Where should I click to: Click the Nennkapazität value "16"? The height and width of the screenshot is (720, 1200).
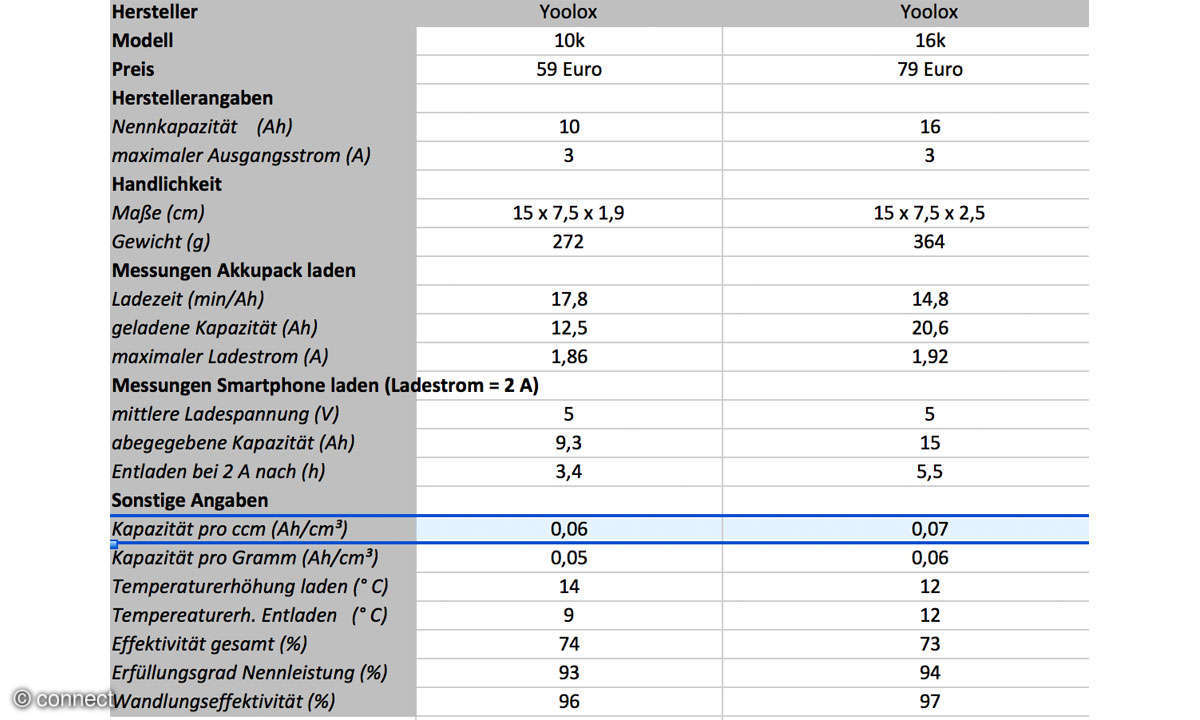click(x=929, y=127)
